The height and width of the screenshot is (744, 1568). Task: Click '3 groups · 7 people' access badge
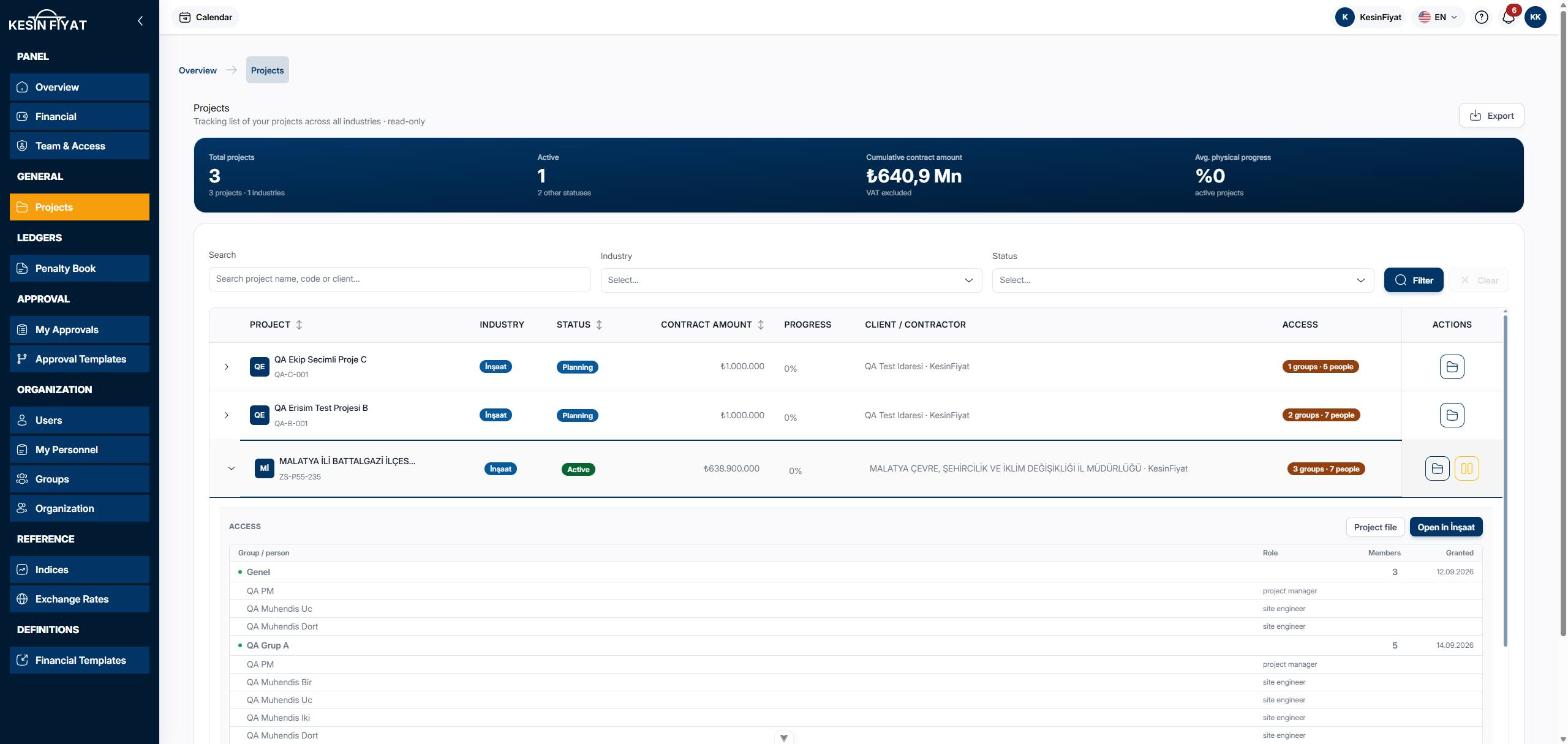tap(1325, 469)
